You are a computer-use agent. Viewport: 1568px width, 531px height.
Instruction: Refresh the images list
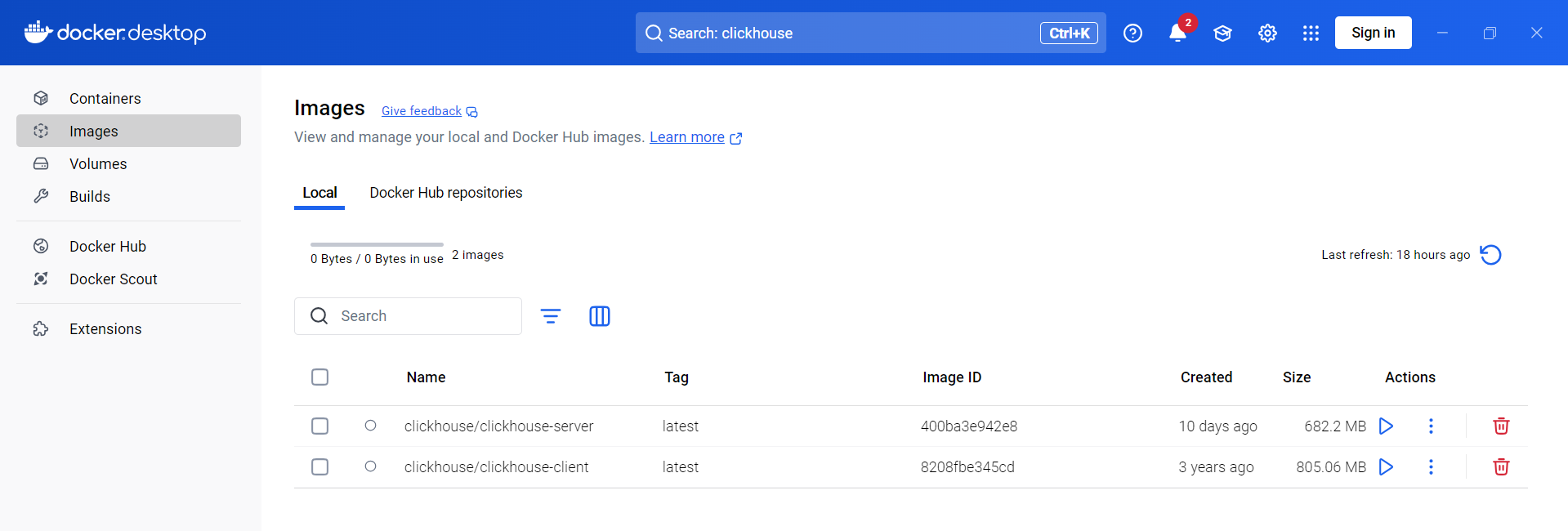coord(1490,255)
